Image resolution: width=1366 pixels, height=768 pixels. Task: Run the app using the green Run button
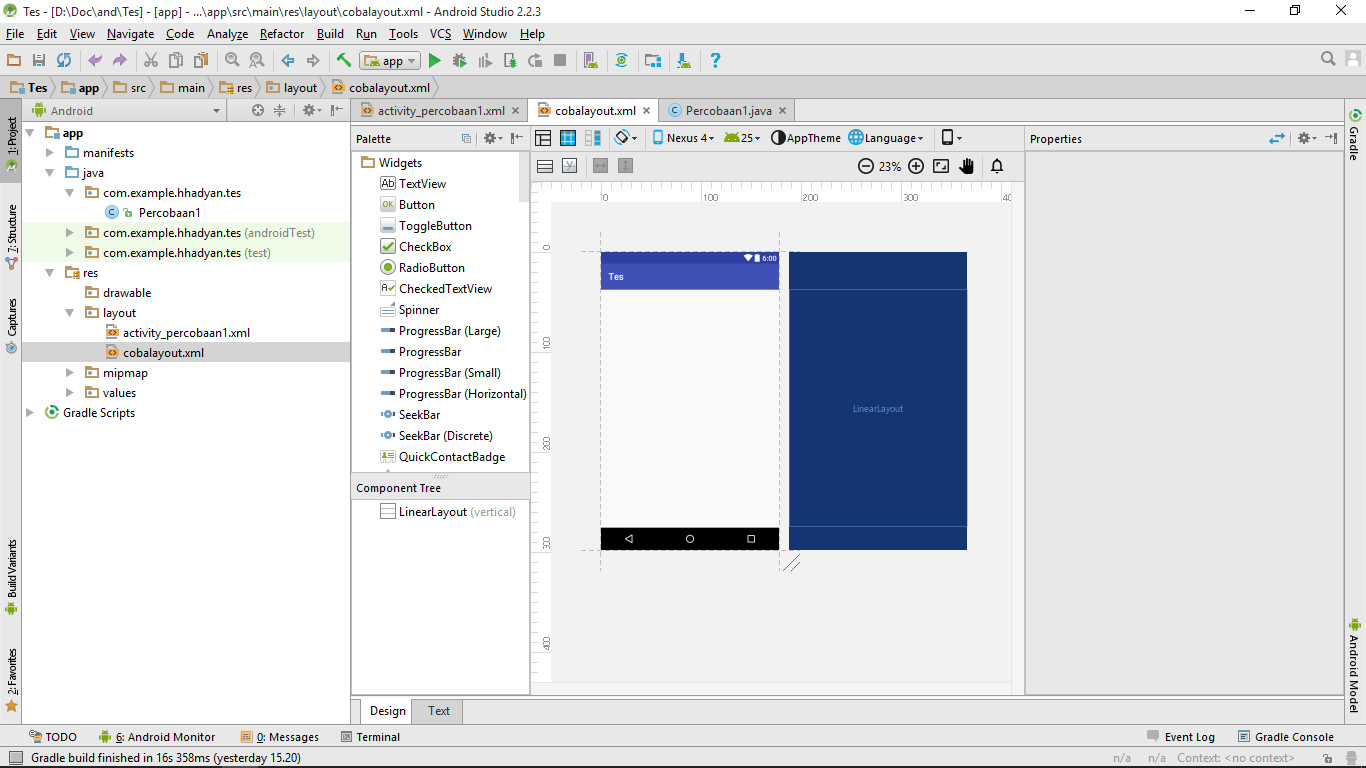tap(434, 60)
